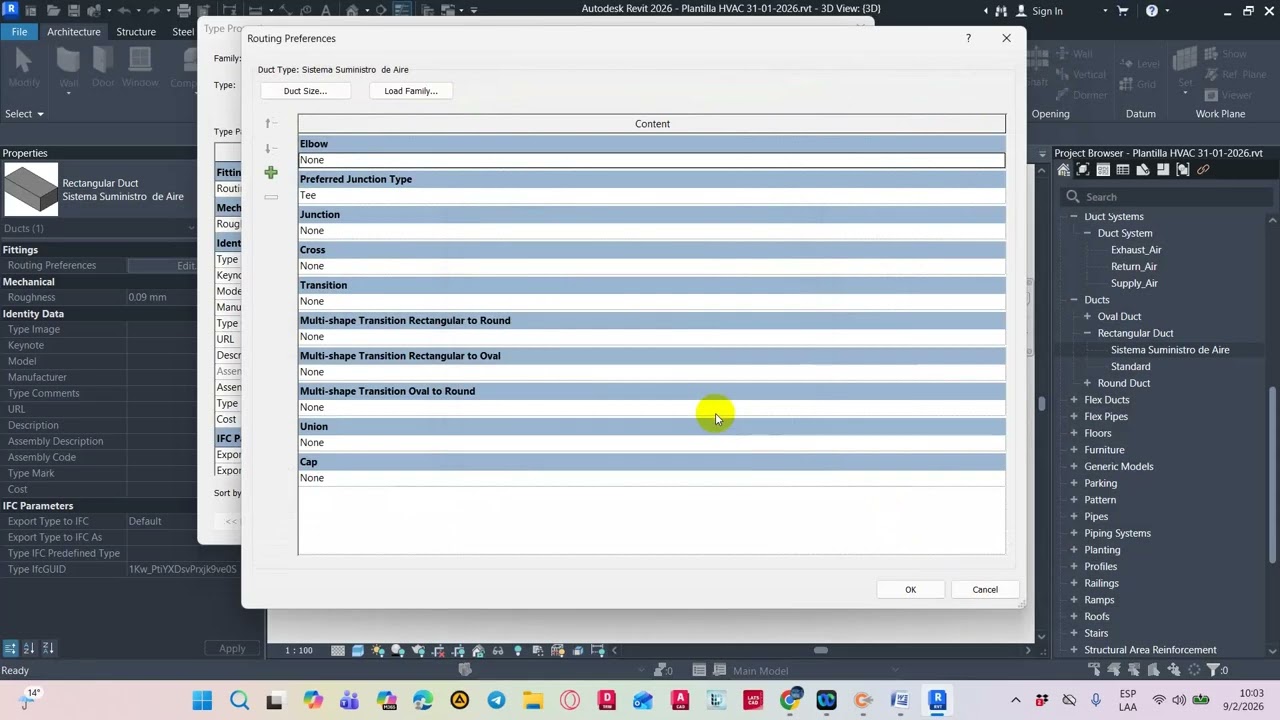Viewport: 1280px width, 720px height.
Task: Select Sistema Suministro de Aire in Project Browser
Action: click(1170, 350)
